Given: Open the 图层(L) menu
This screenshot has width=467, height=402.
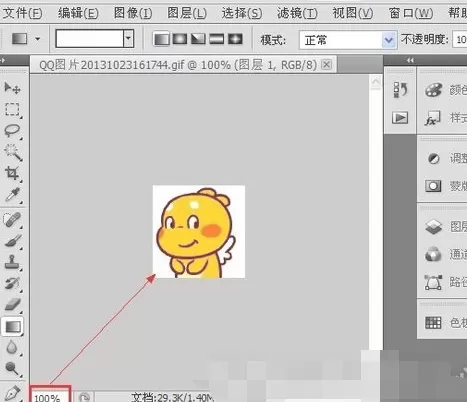Looking at the screenshot, I should point(187,13).
